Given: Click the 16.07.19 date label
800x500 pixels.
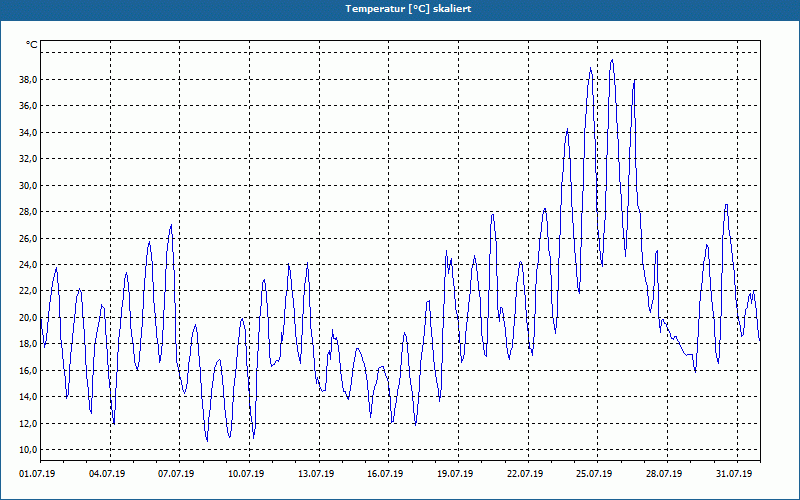Looking at the screenshot, I should tap(385, 474).
